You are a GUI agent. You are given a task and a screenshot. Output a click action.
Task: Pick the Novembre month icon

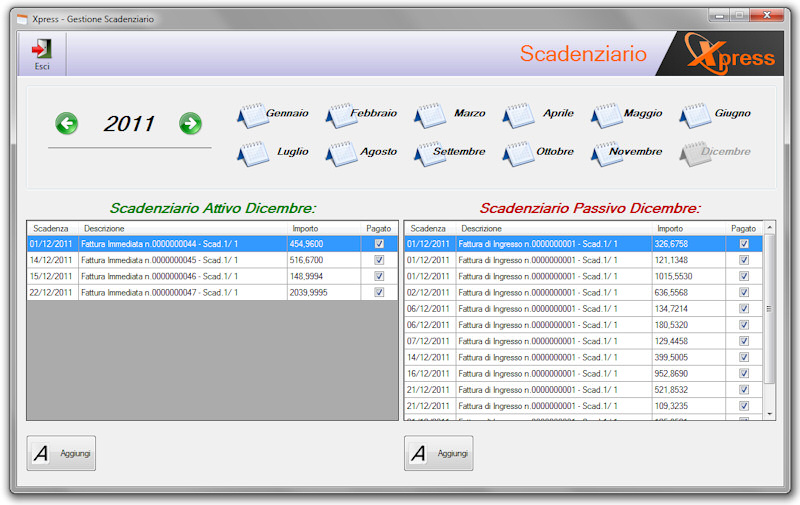(x=606, y=154)
